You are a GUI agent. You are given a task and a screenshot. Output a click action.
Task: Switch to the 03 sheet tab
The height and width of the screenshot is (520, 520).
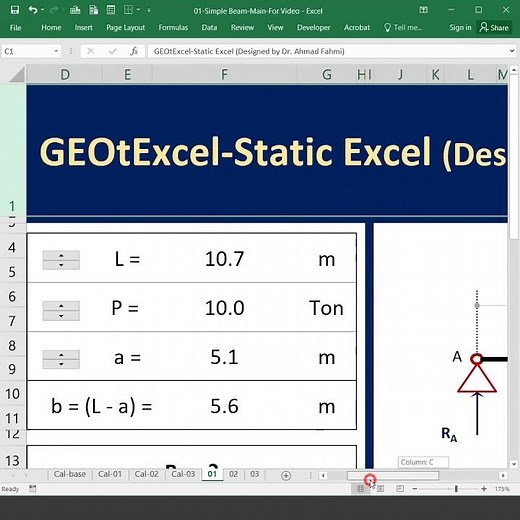[x=254, y=474]
